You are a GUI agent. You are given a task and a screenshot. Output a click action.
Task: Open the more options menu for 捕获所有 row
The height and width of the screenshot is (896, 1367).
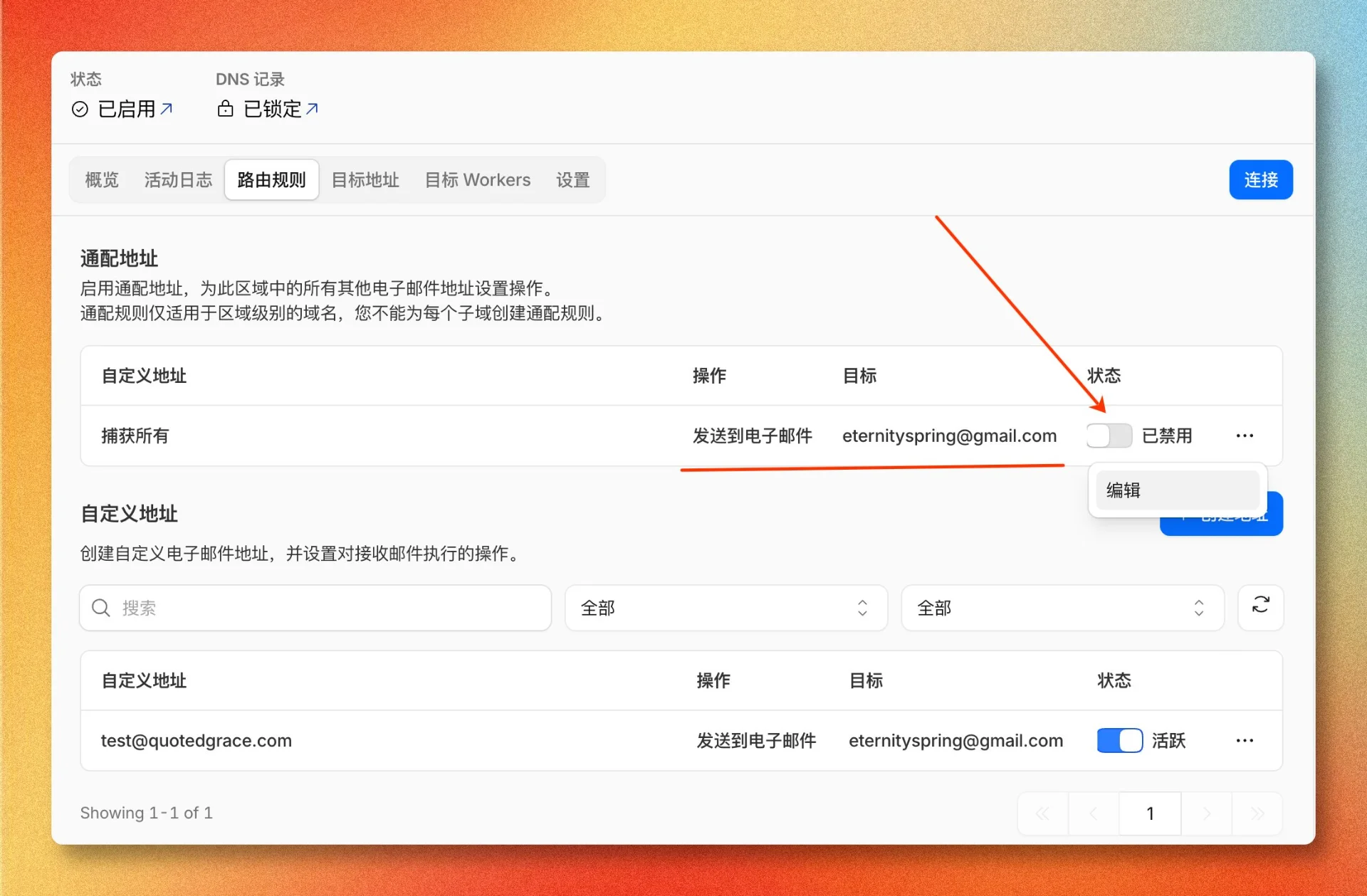[x=1245, y=436]
